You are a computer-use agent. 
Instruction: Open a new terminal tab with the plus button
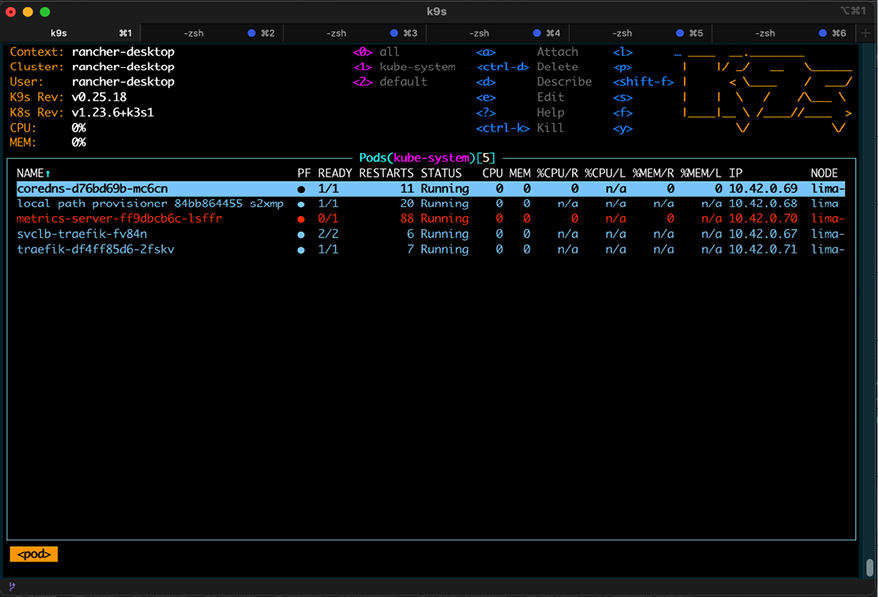point(865,33)
